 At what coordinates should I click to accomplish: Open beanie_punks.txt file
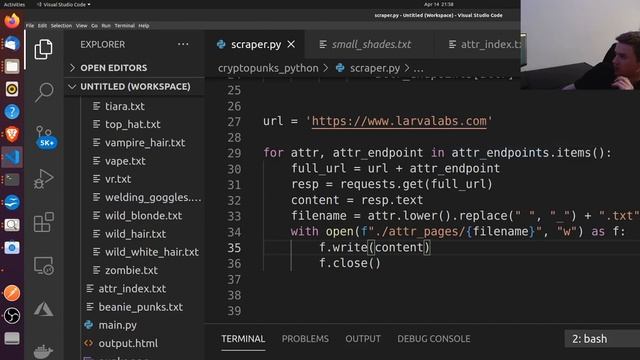140,307
